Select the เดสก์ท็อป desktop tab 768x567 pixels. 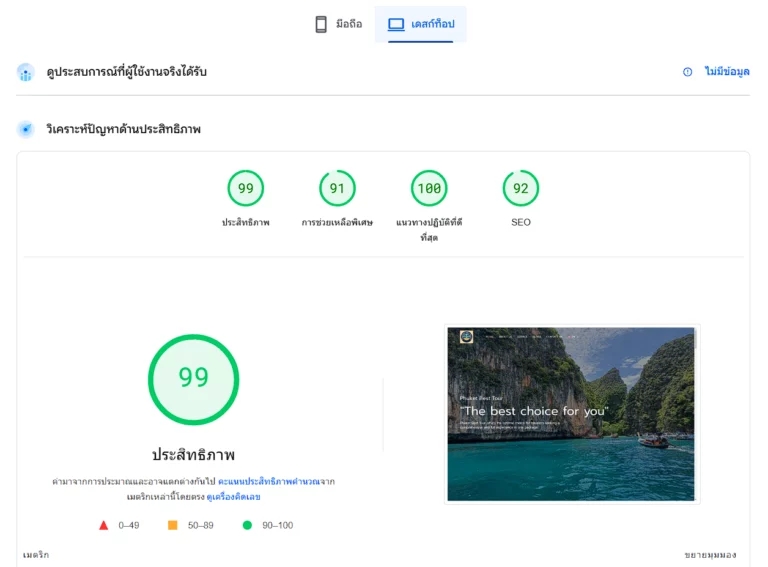(421, 24)
